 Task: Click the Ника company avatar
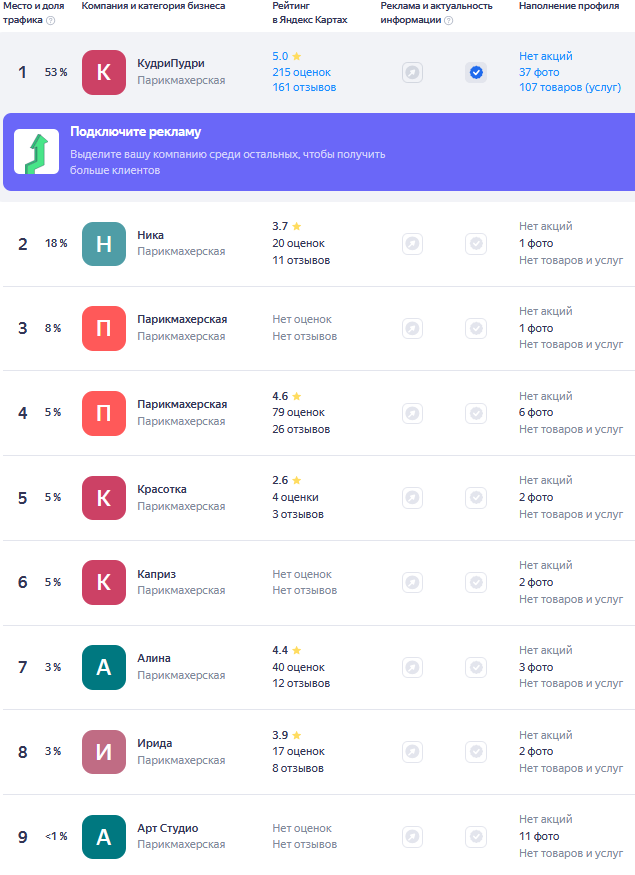(104, 244)
